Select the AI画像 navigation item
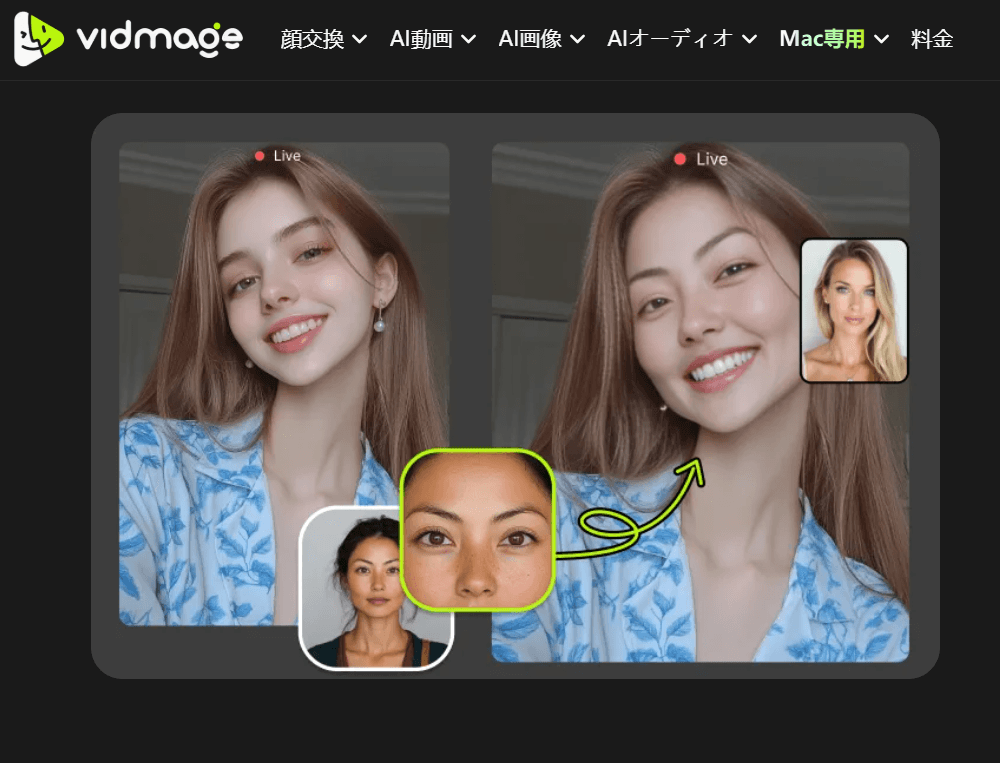The image size is (1000, 763). (x=530, y=39)
